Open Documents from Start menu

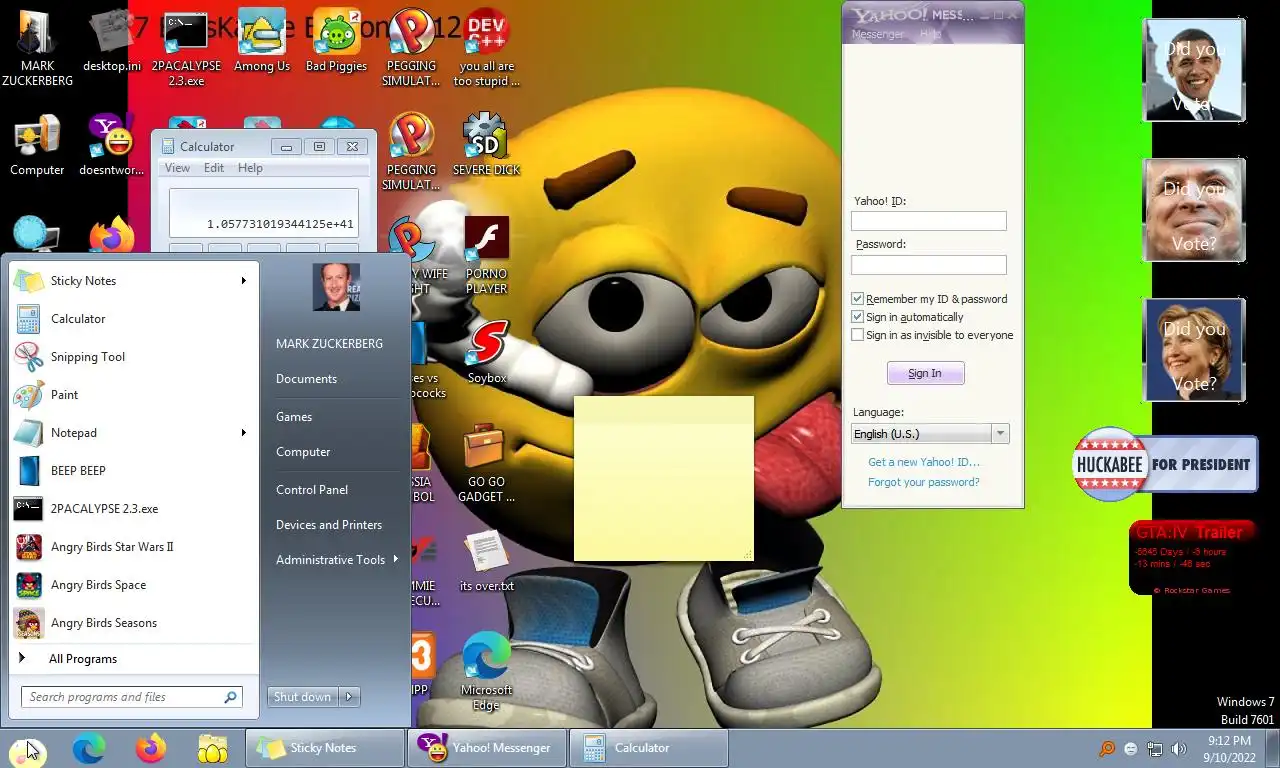(306, 379)
